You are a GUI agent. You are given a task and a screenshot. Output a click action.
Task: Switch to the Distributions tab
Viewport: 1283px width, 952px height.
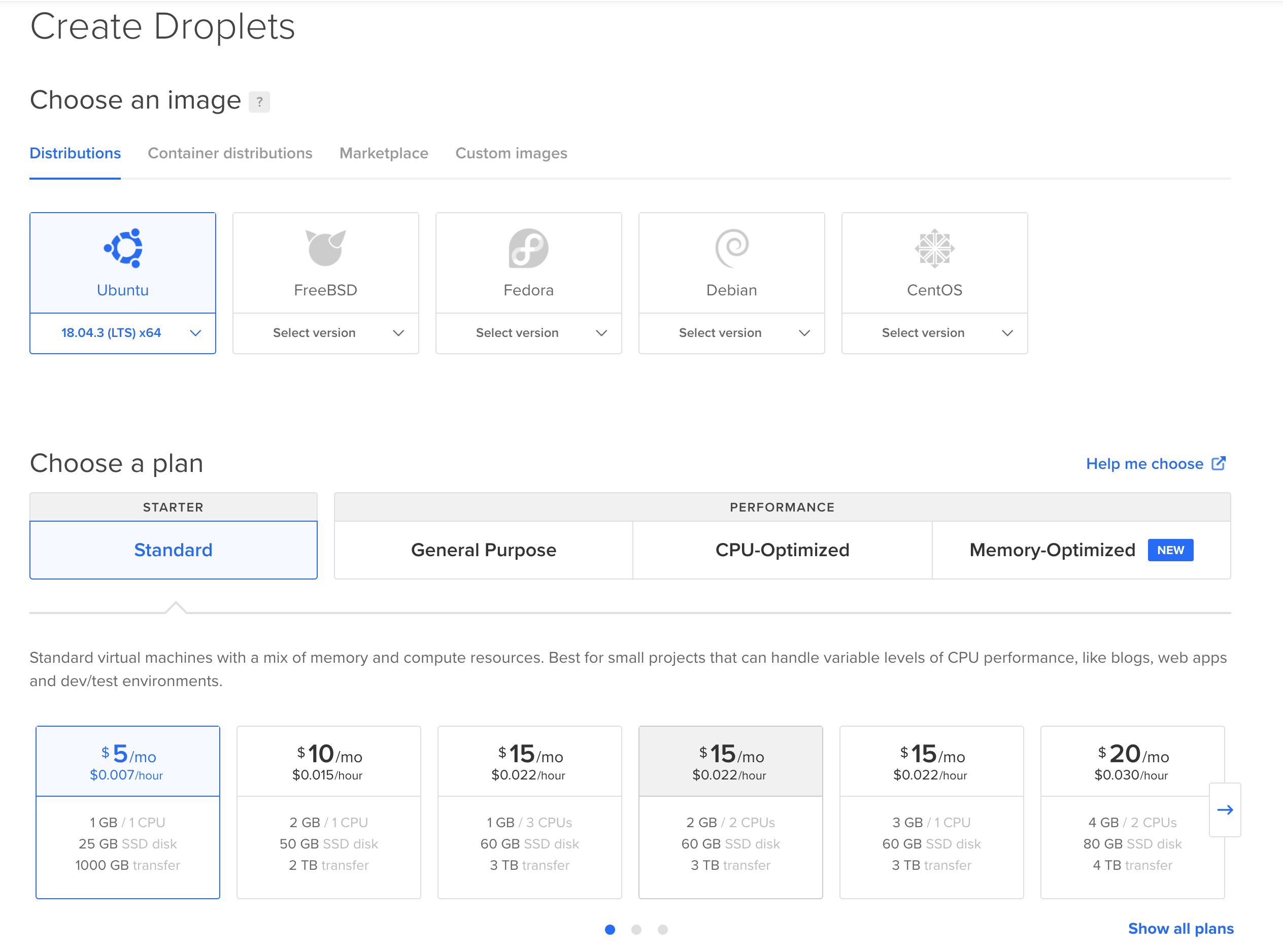click(75, 153)
